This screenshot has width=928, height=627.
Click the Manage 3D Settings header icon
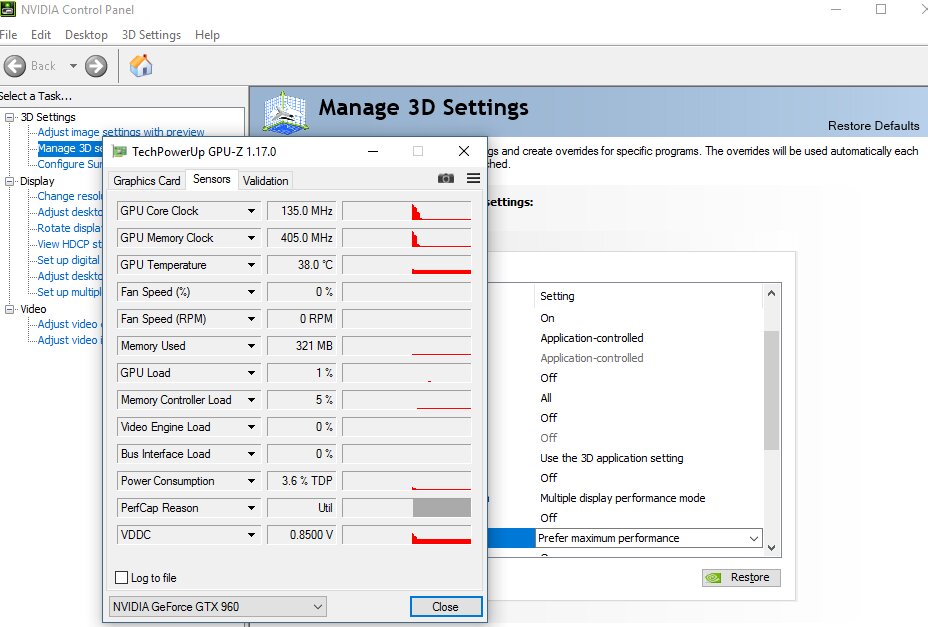pos(285,112)
